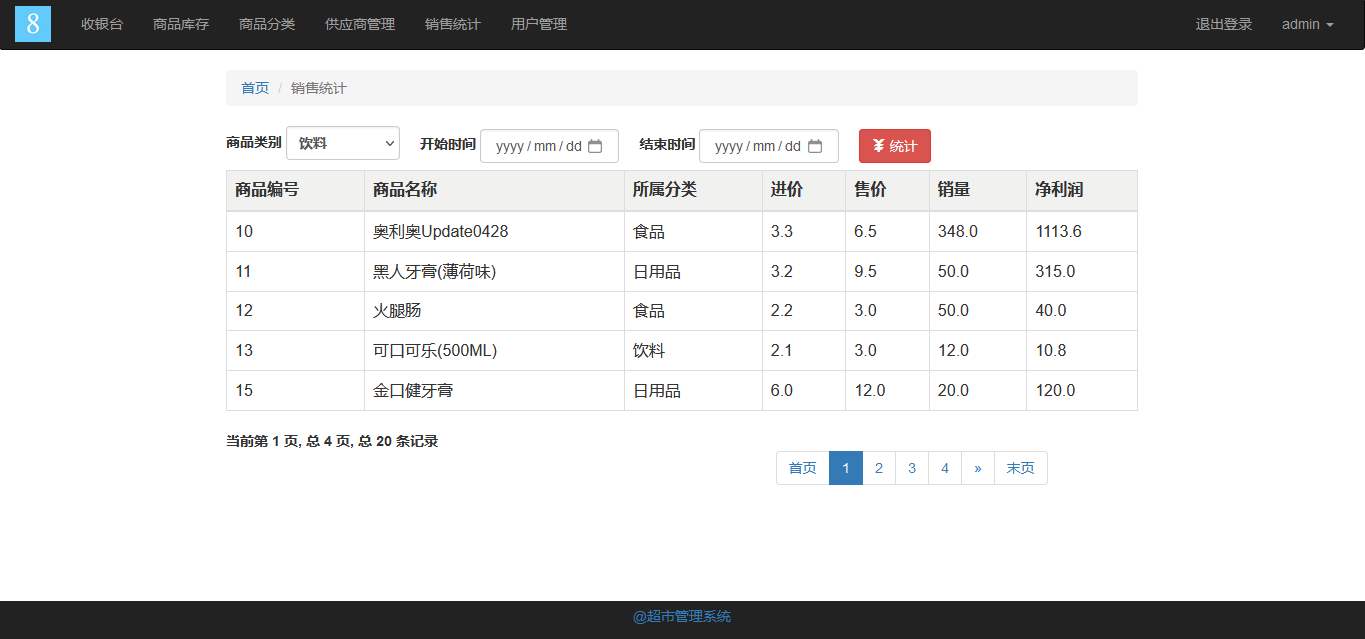Click the 商品编号 column header
1365x639 pixels.
295,190
